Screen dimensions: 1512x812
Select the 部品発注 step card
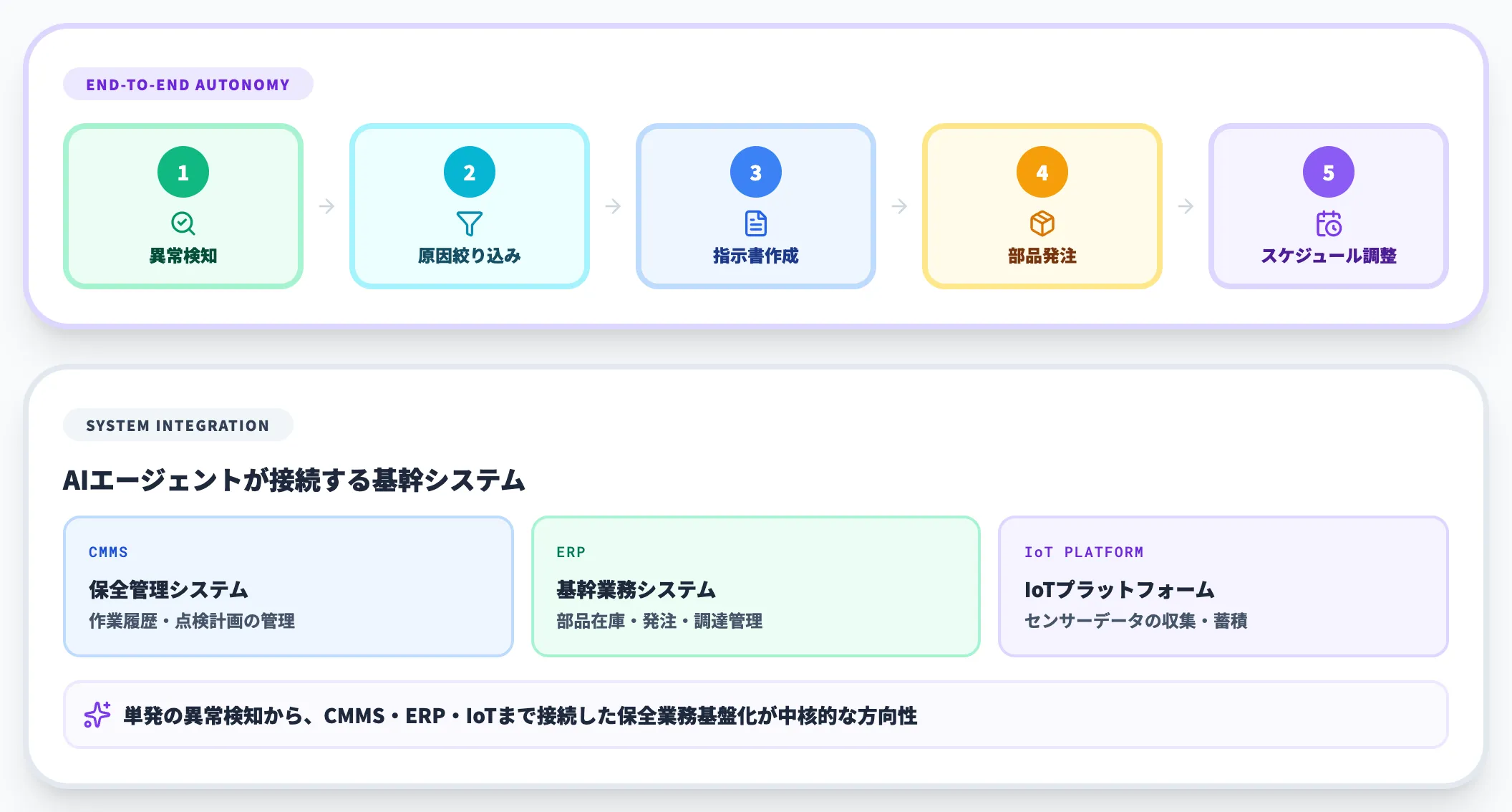coord(1042,206)
